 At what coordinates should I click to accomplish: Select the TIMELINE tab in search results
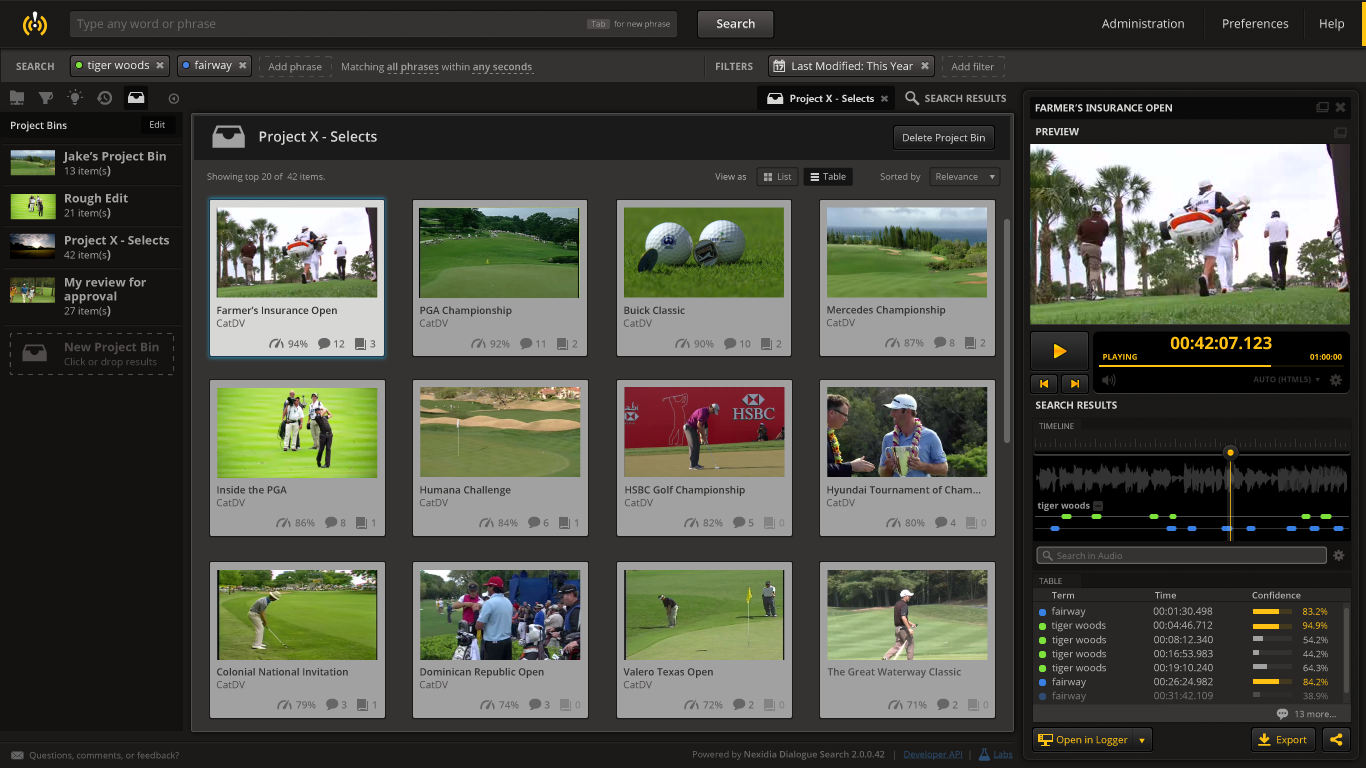point(1056,426)
